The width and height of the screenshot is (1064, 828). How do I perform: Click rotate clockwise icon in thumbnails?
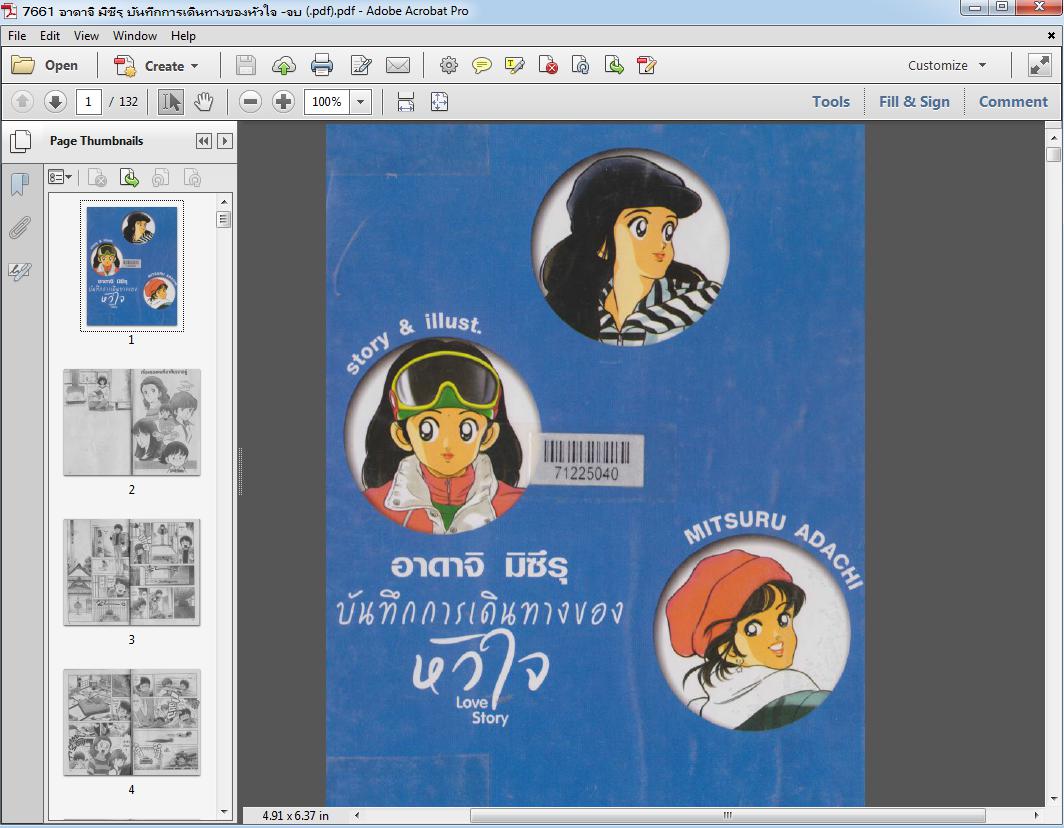tap(193, 178)
